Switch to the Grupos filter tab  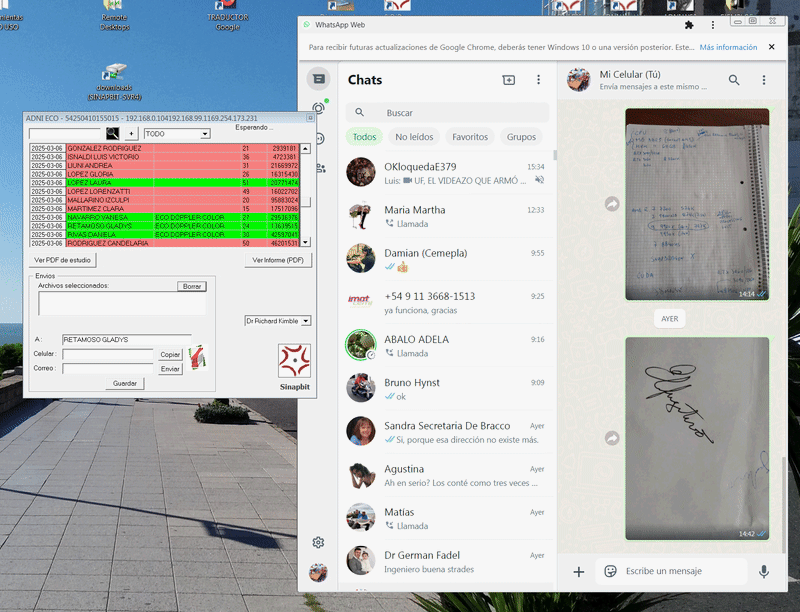[x=521, y=137]
